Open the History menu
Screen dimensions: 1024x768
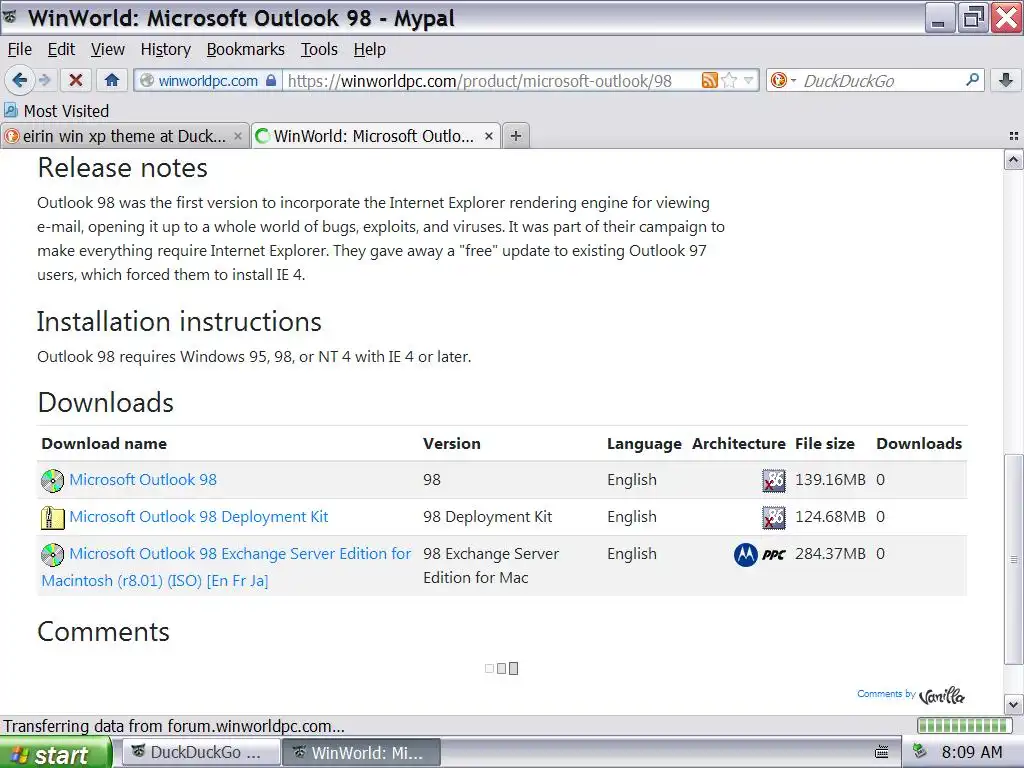click(166, 50)
